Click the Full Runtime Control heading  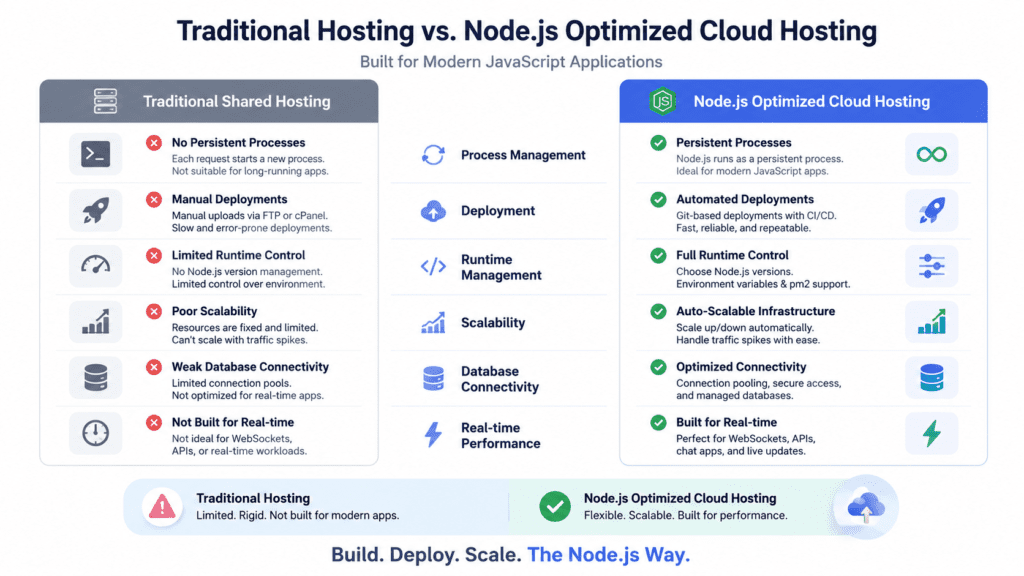[732, 255]
